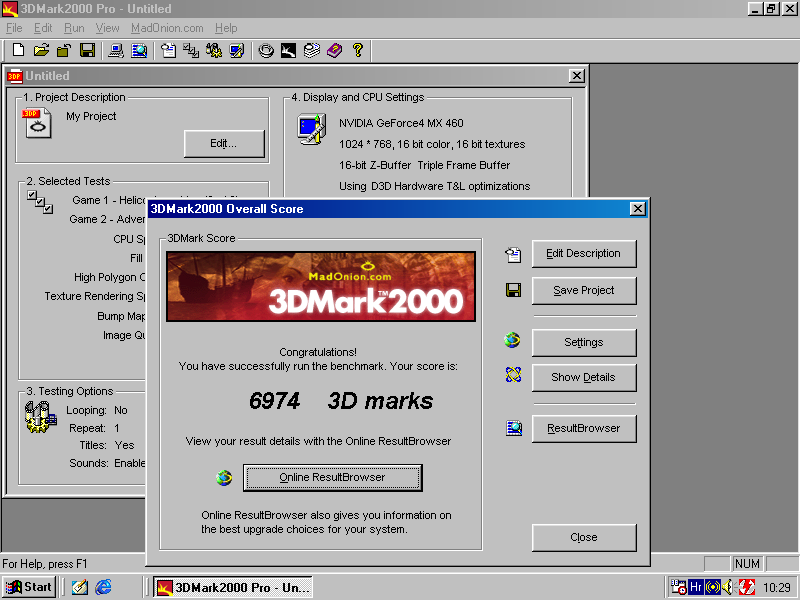
Task: Click the ResultBrowser button
Action: [x=584, y=429]
